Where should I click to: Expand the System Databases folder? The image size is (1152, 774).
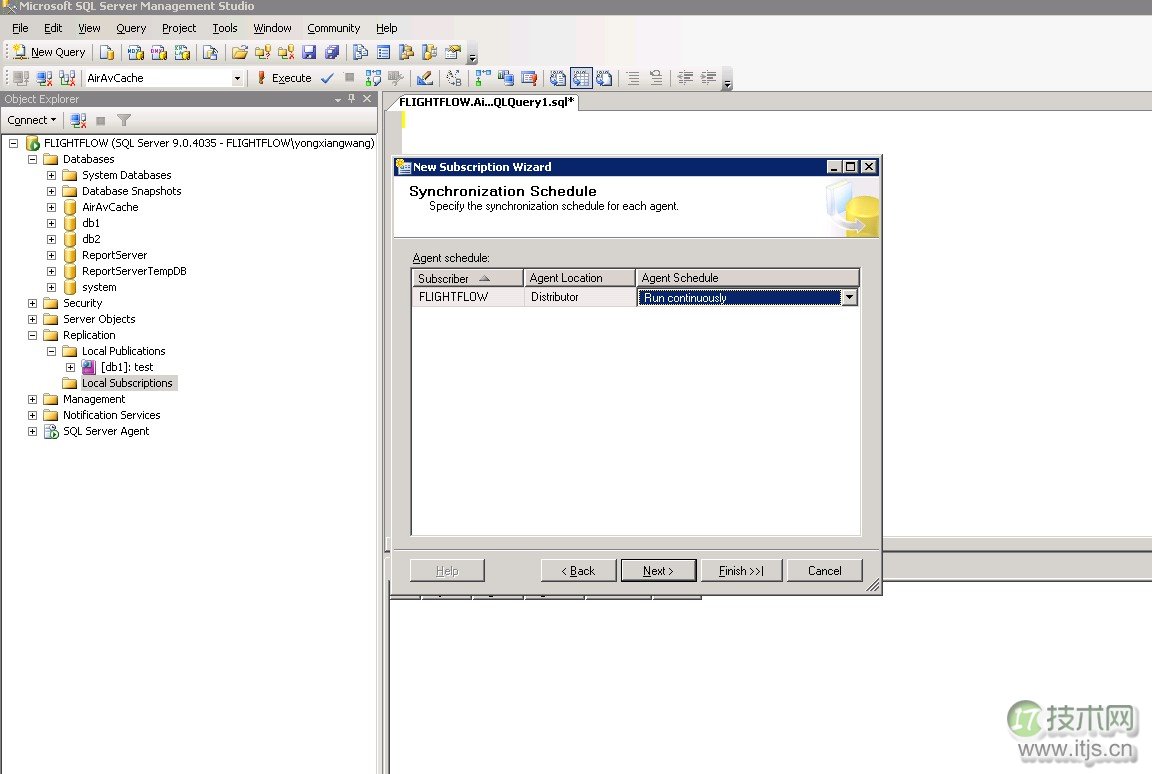click(x=51, y=176)
